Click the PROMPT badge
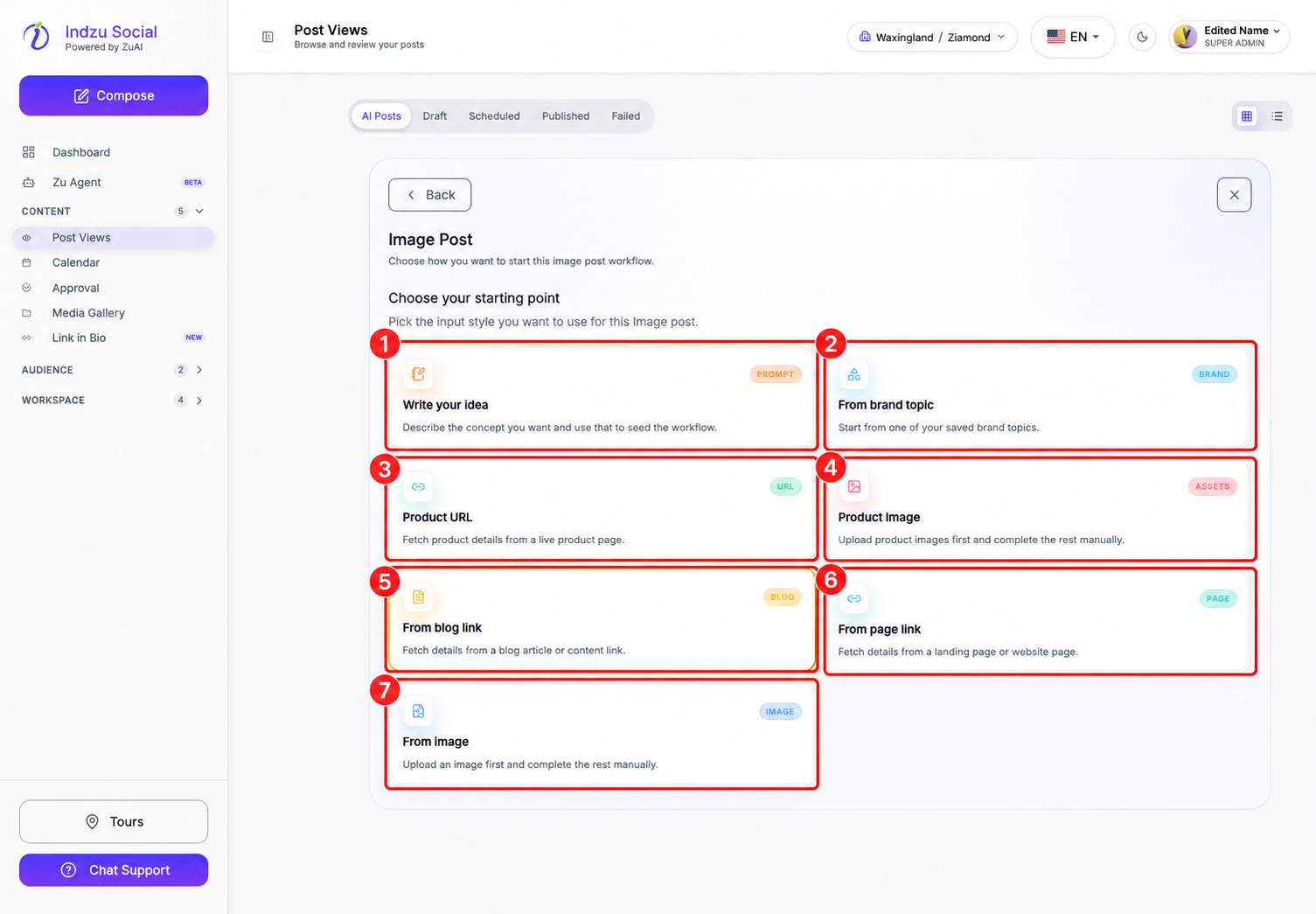The width and height of the screenshot is (1316, 914). 776,374
